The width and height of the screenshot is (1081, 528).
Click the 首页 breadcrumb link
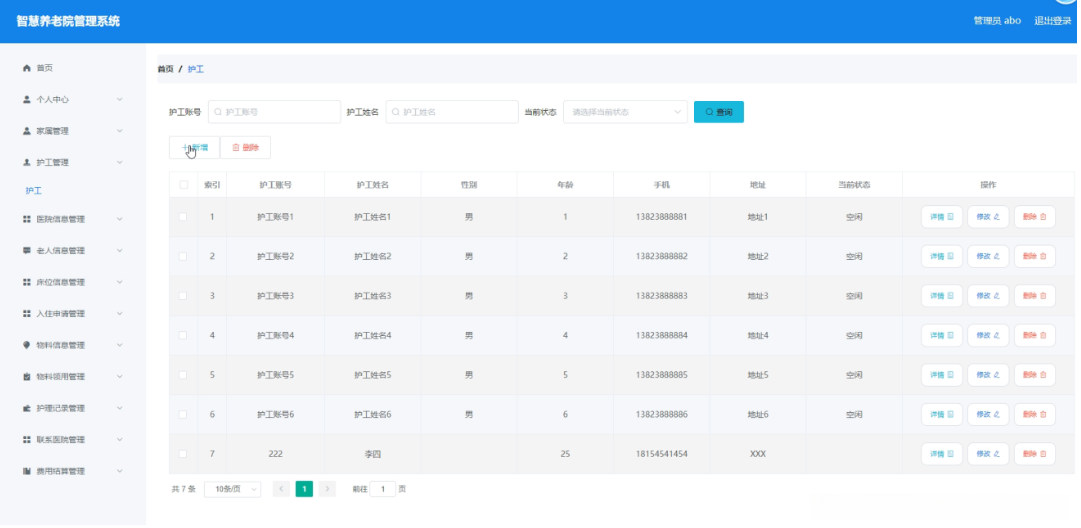coord(165,70)
